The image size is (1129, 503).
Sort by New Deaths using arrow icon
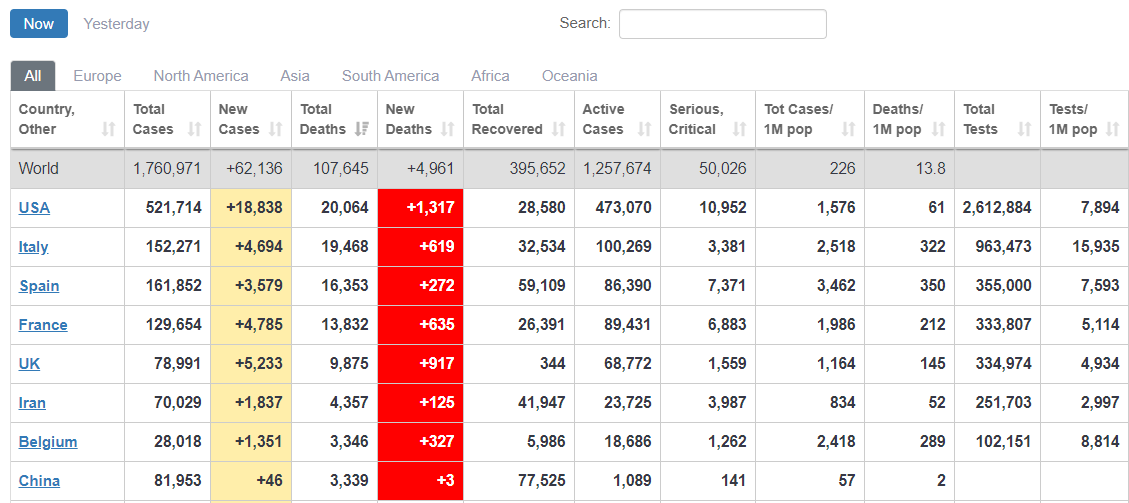448,129
